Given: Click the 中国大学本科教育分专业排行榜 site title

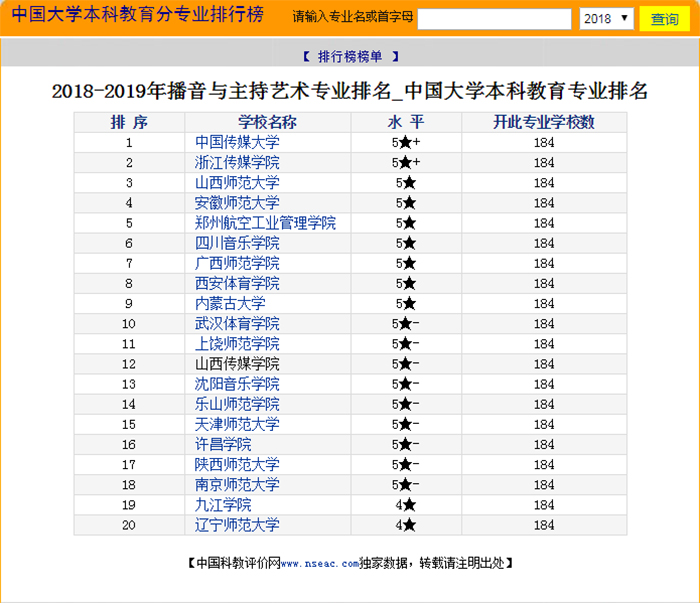Looking at the screenshot, I should click(137, 17).
